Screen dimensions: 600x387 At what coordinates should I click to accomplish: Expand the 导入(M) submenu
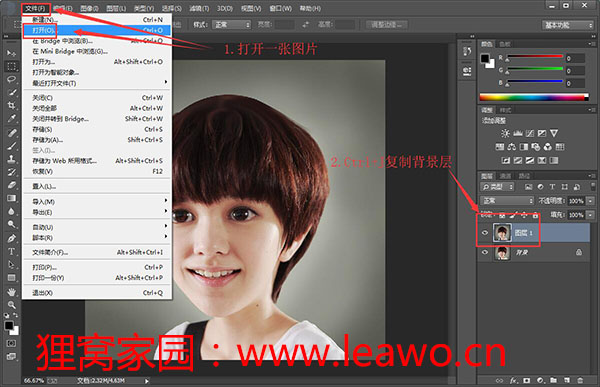click(97, 202)
